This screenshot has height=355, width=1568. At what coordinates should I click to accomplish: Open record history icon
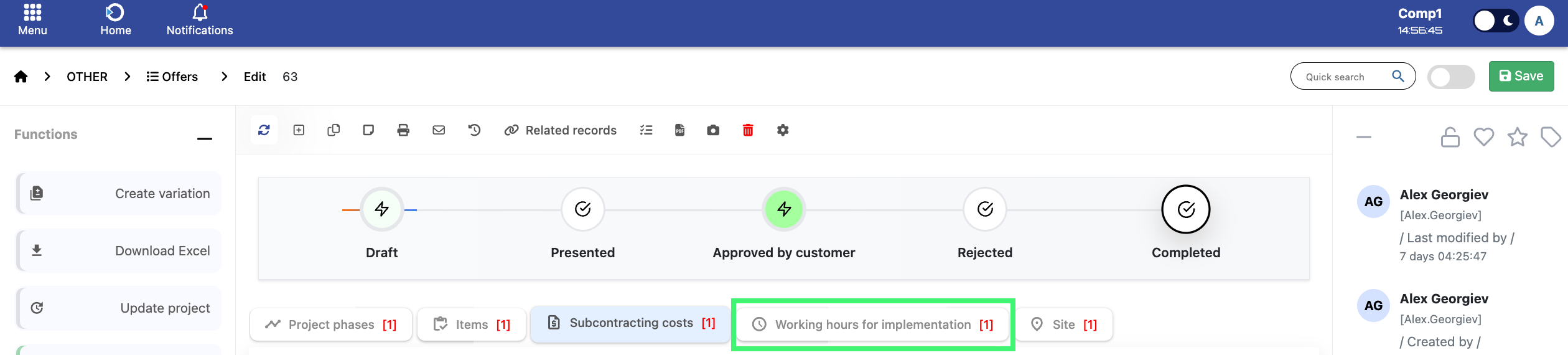(x=474, y=130)
